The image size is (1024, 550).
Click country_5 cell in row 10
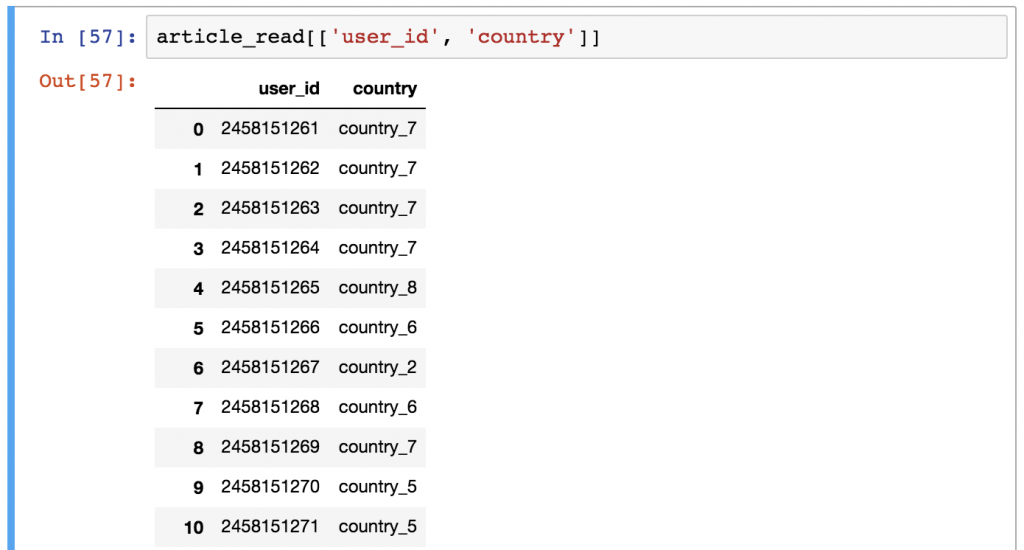coord(377,527)
